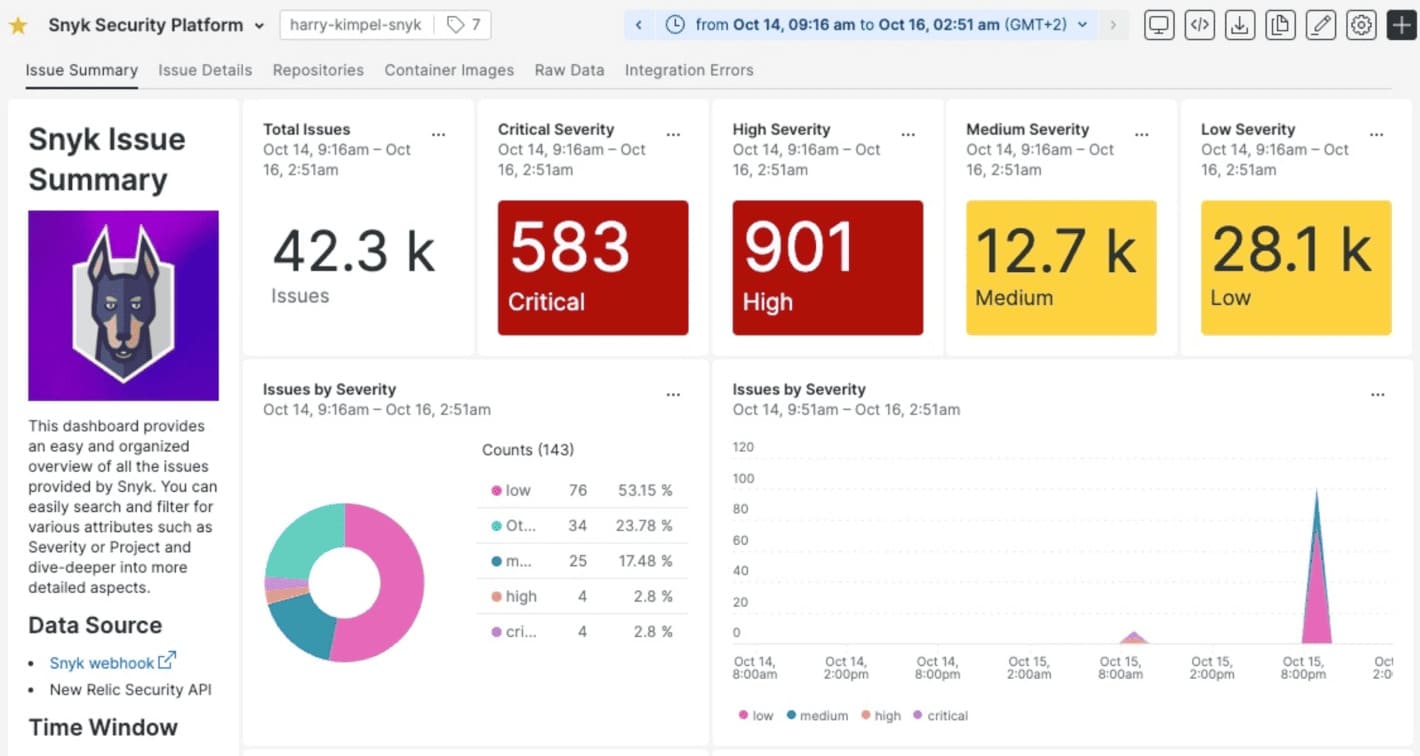
Task: Click the Time Window heading
Action: coord(103,727)
